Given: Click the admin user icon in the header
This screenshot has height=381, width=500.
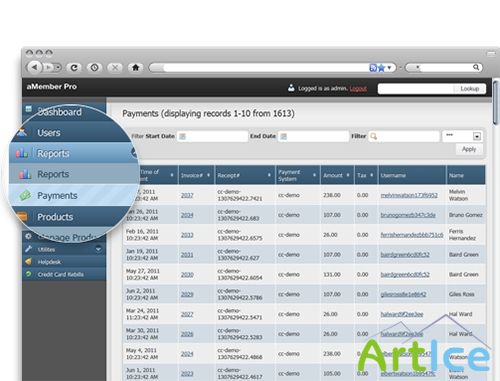Looking at the screenshot, I should (x=291, y=88).
